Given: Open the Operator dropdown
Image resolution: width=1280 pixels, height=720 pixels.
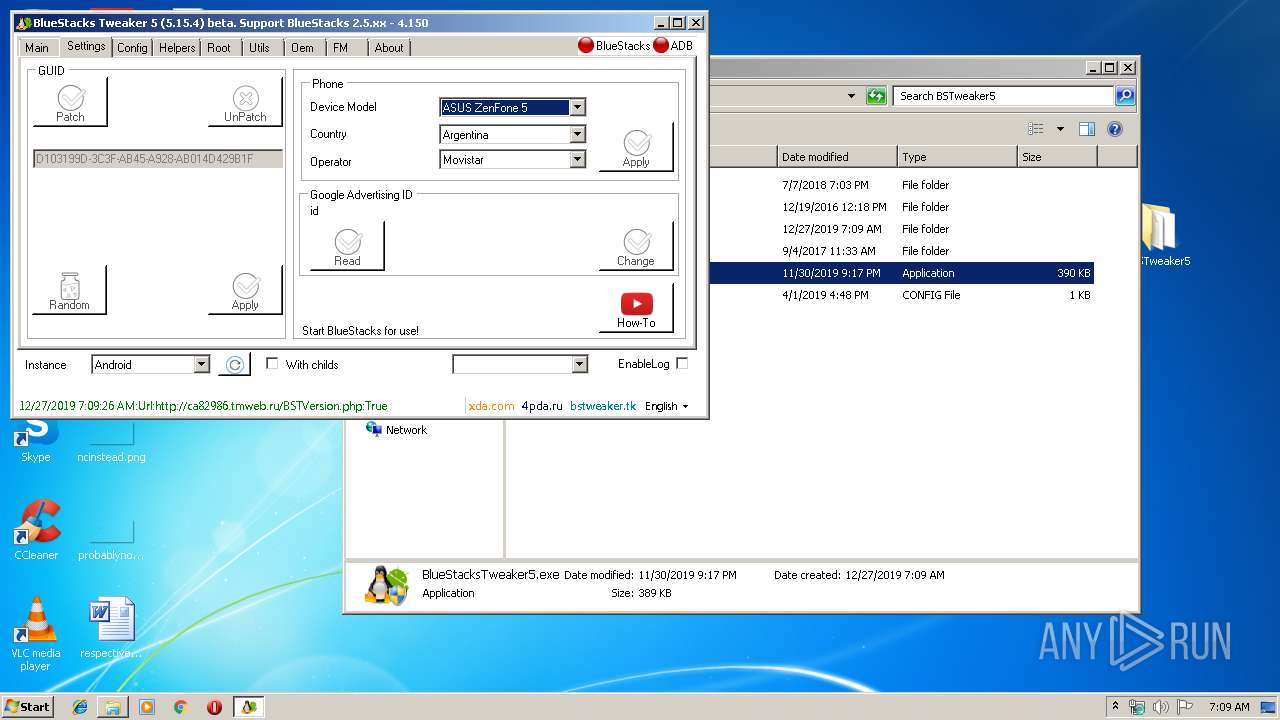Looking at the screenshot, I should 577,159.
